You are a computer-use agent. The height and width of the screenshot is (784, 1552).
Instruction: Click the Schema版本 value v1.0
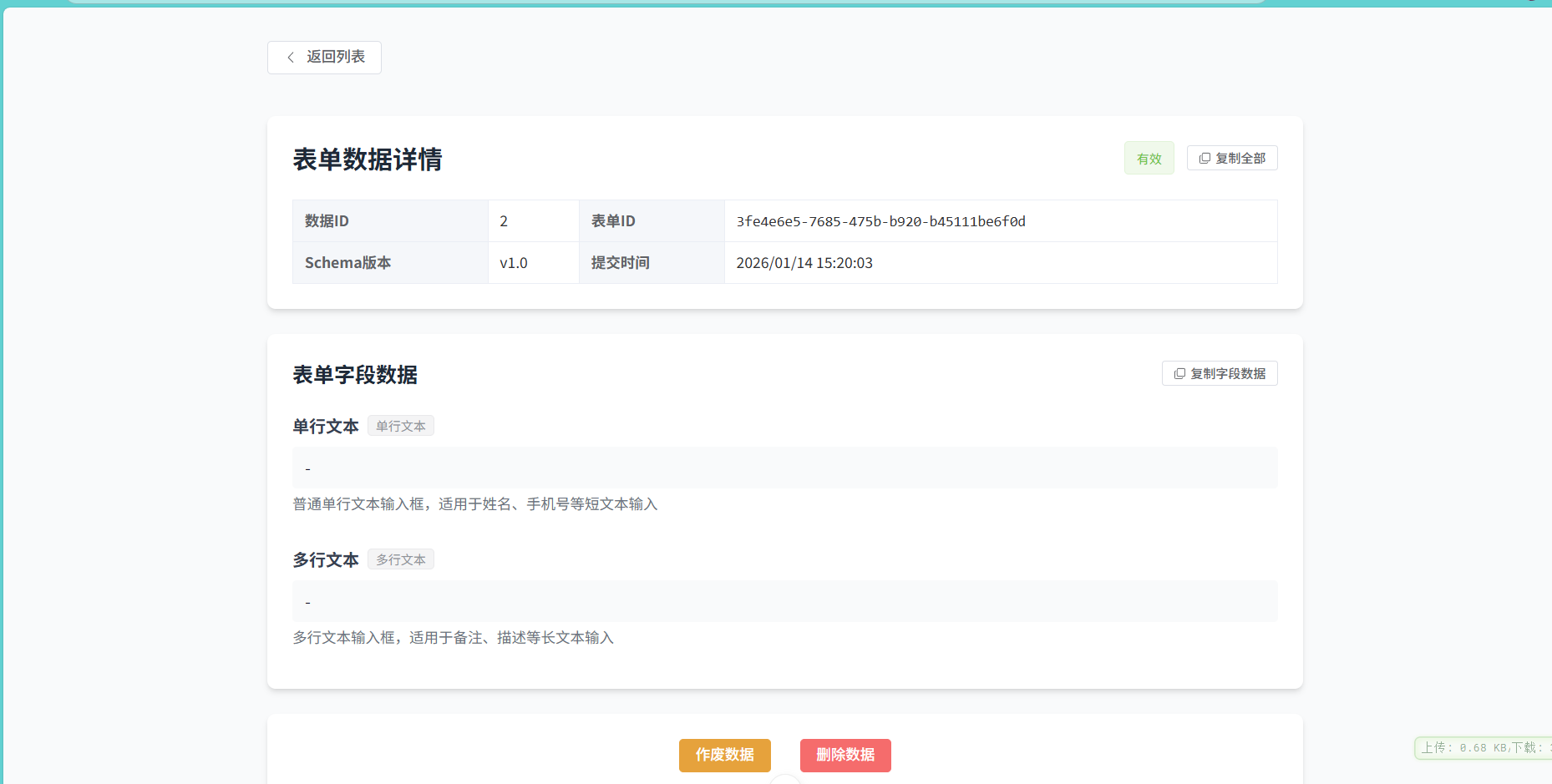[x=514, y=264]
